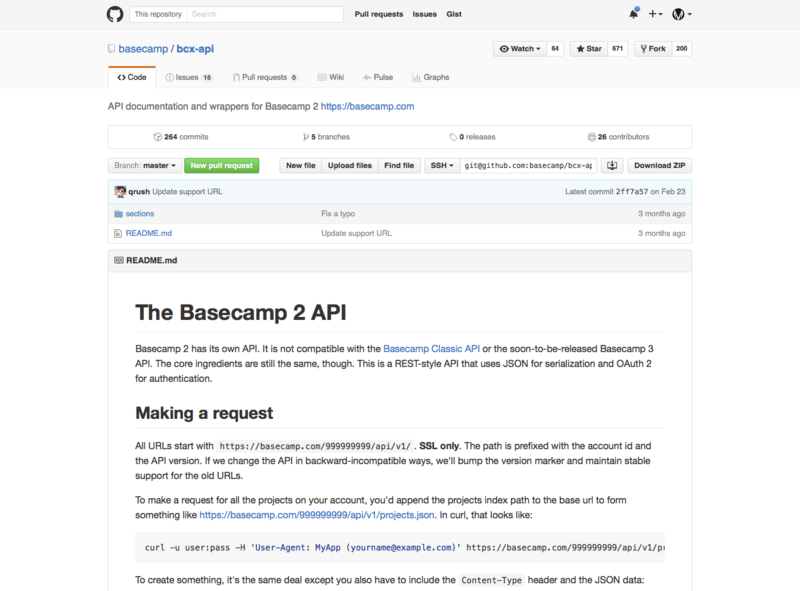Open the sections folder
This screenshot has width=800, height=591.
pyautogui.click(x=140, y=214)
